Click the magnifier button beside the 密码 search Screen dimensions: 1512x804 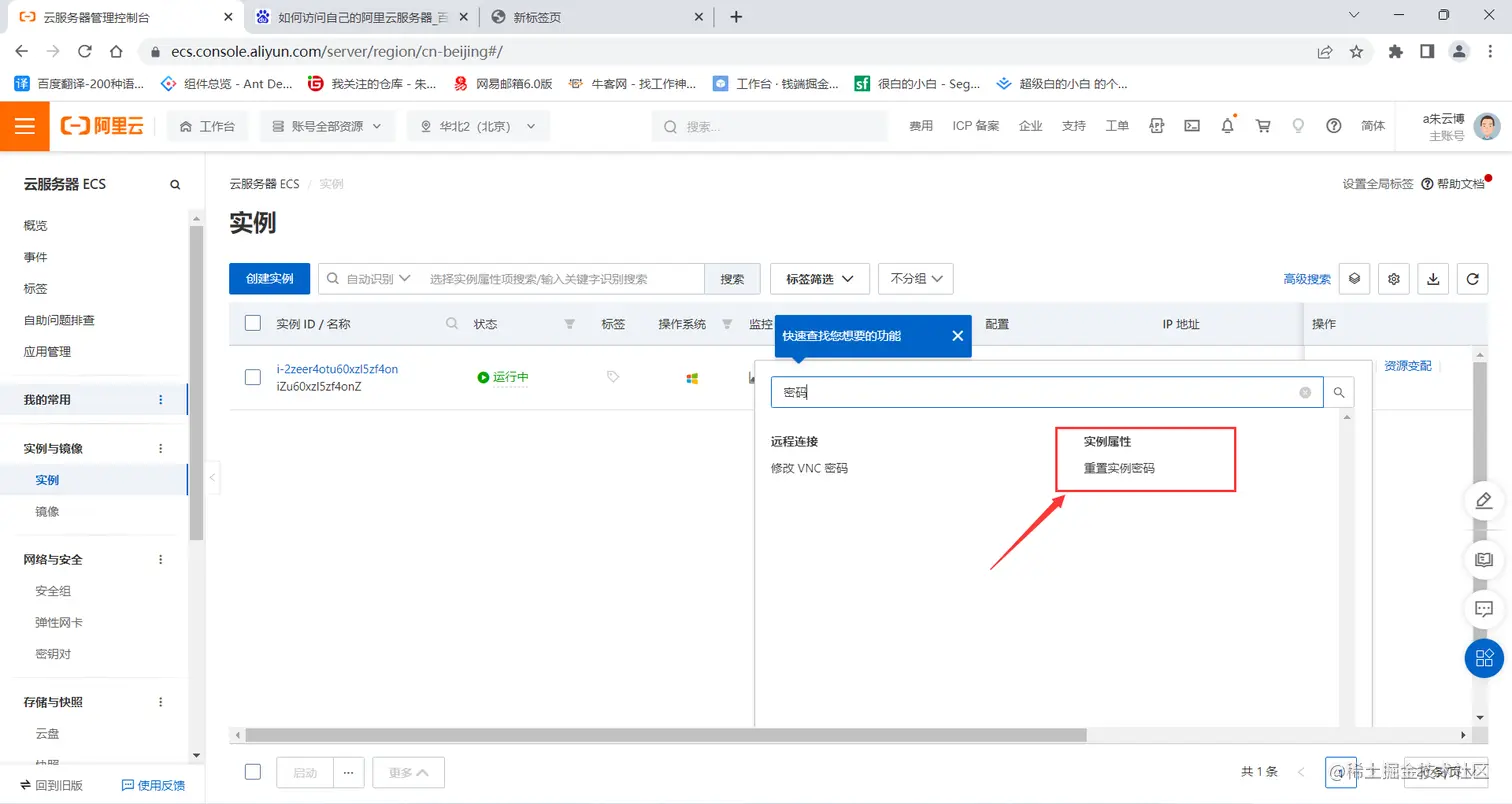(x=1339, y=393)
